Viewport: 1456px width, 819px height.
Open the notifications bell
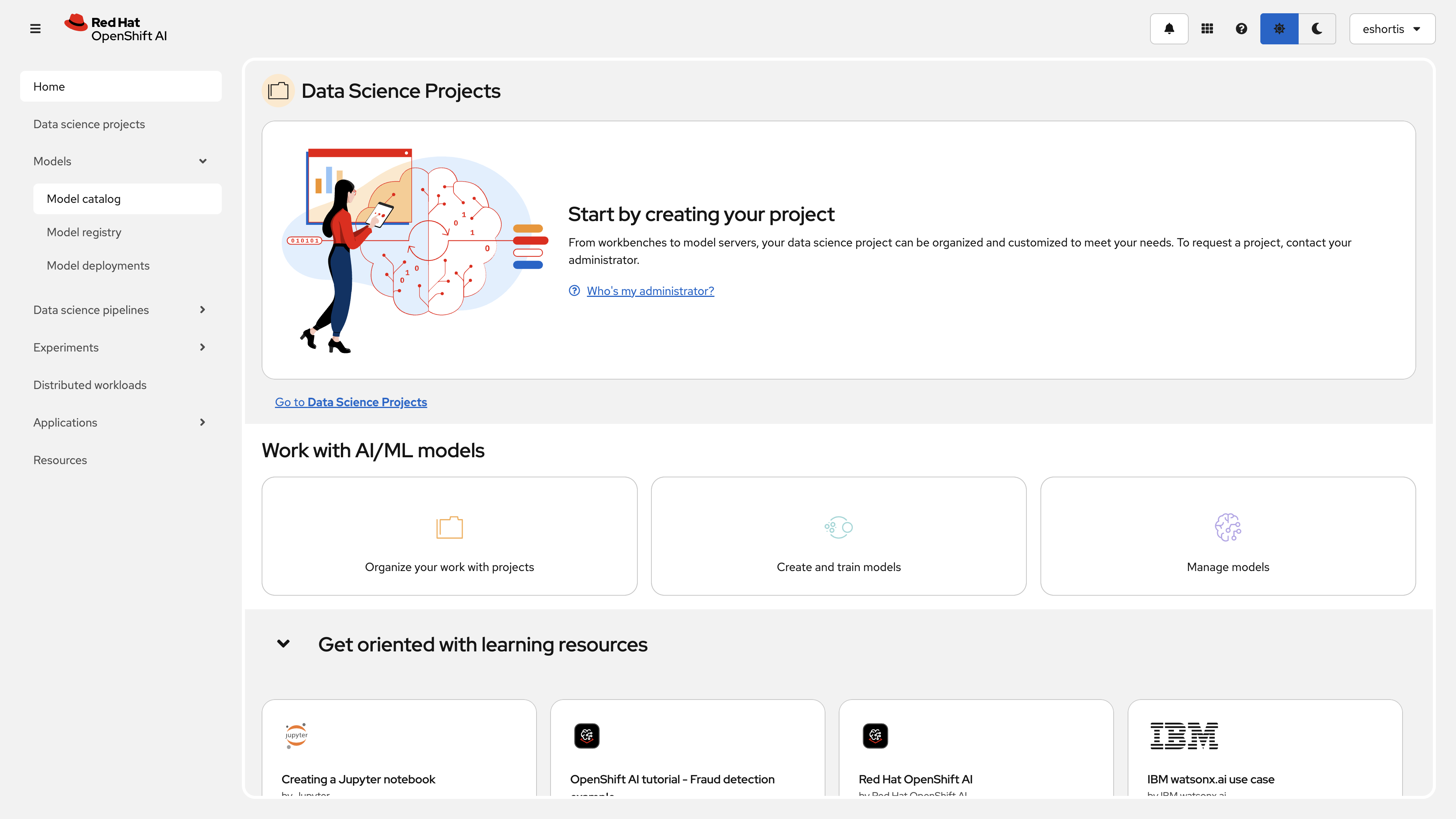(1169, 28)
